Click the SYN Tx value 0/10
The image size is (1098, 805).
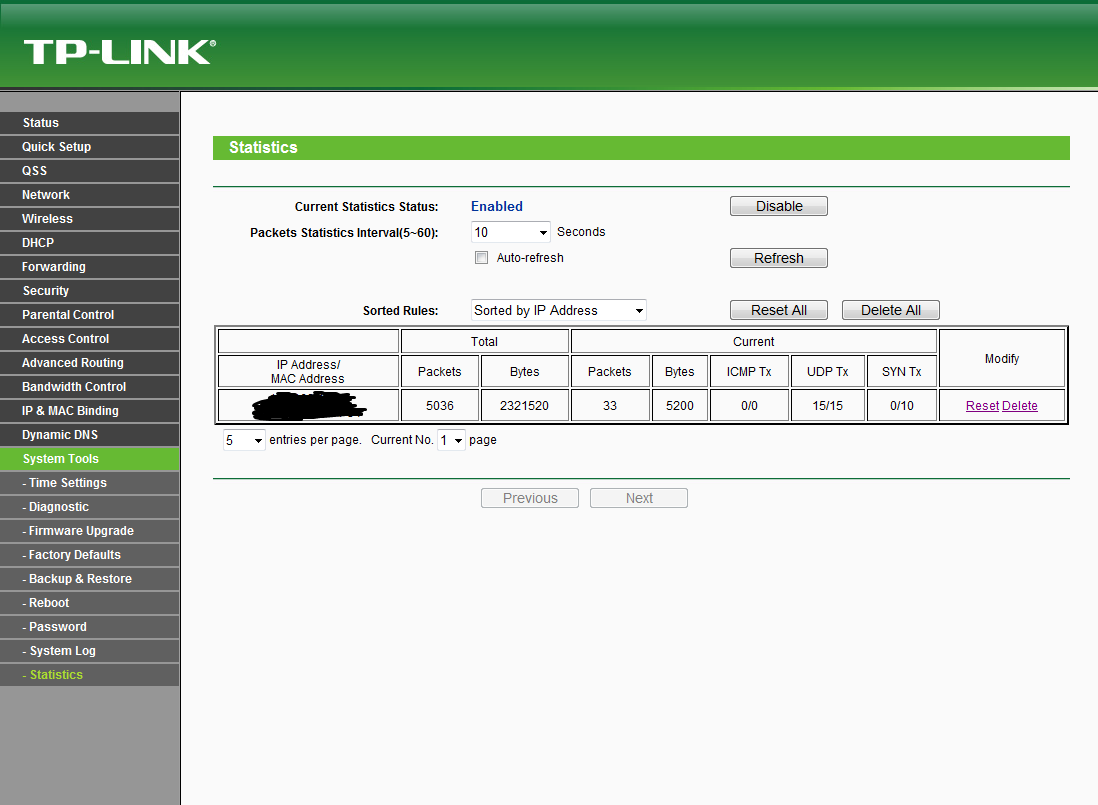point(902,406)
